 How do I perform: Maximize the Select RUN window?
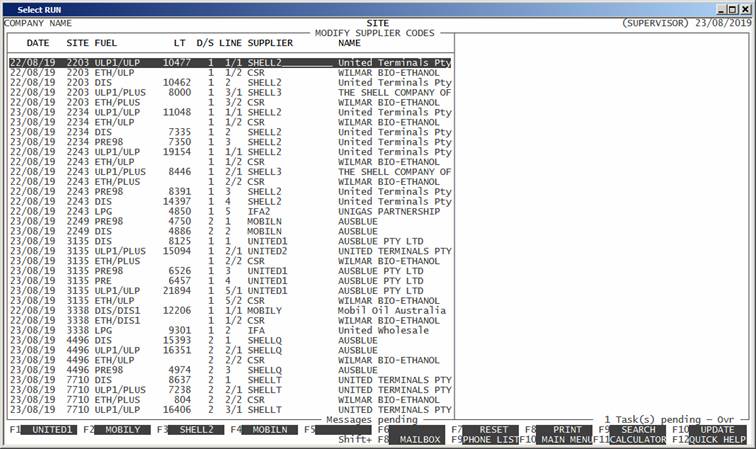click(732, 10)
